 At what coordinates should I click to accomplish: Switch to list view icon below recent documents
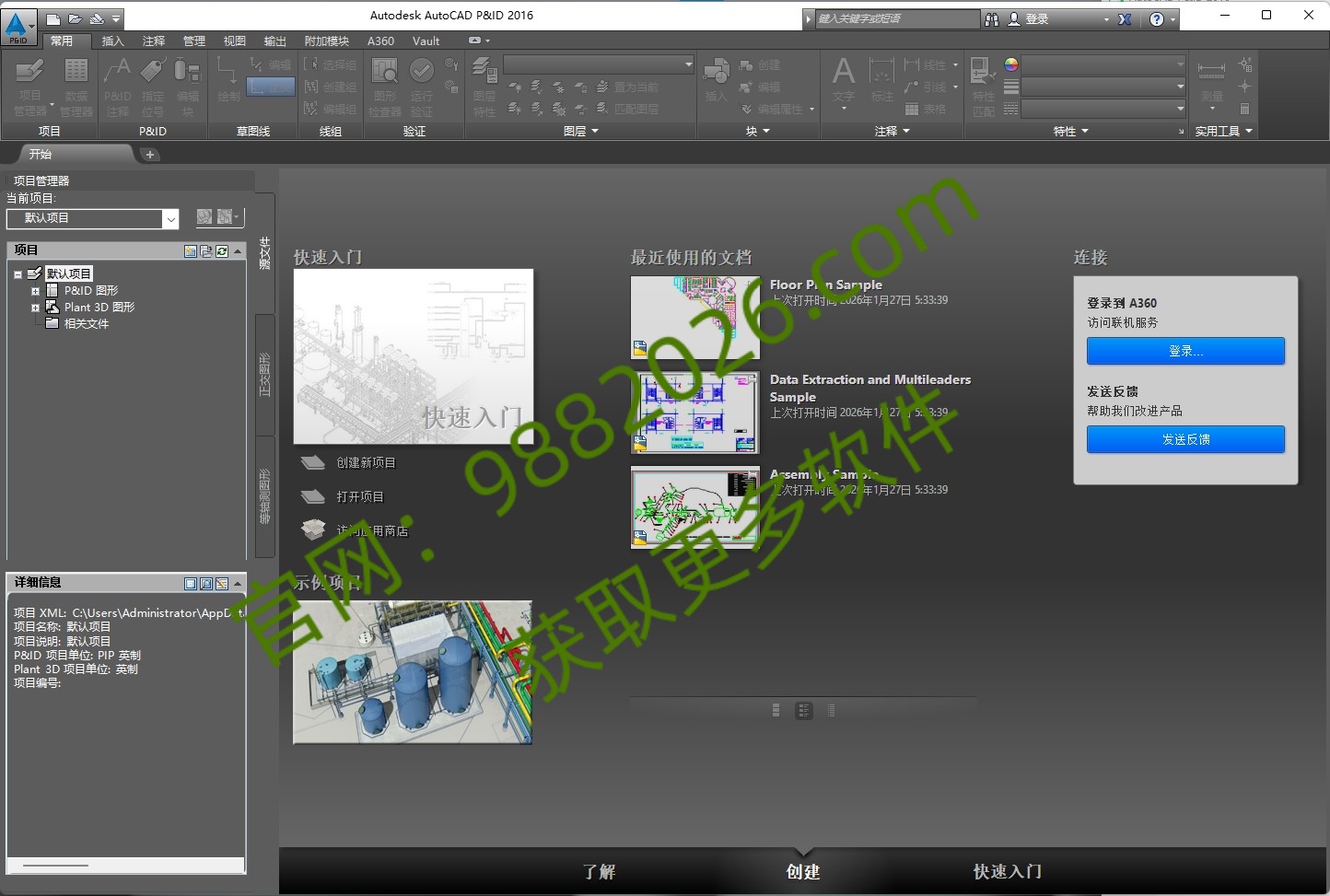tap(776, 710)
